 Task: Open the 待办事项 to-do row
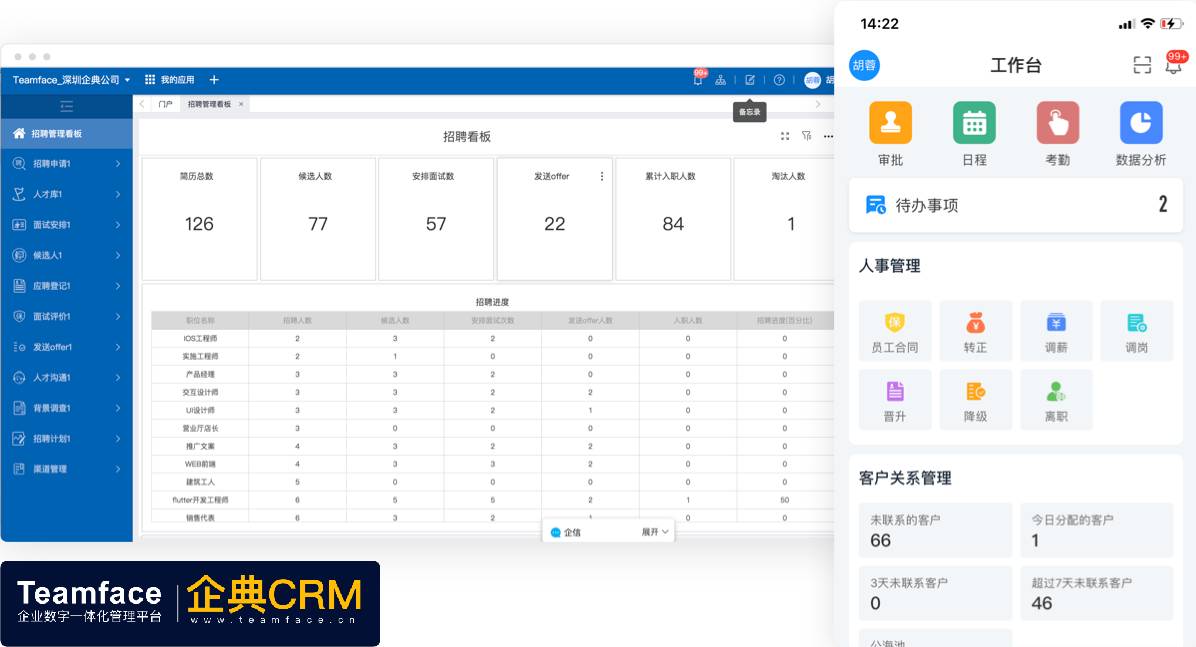coord(1015,204)
